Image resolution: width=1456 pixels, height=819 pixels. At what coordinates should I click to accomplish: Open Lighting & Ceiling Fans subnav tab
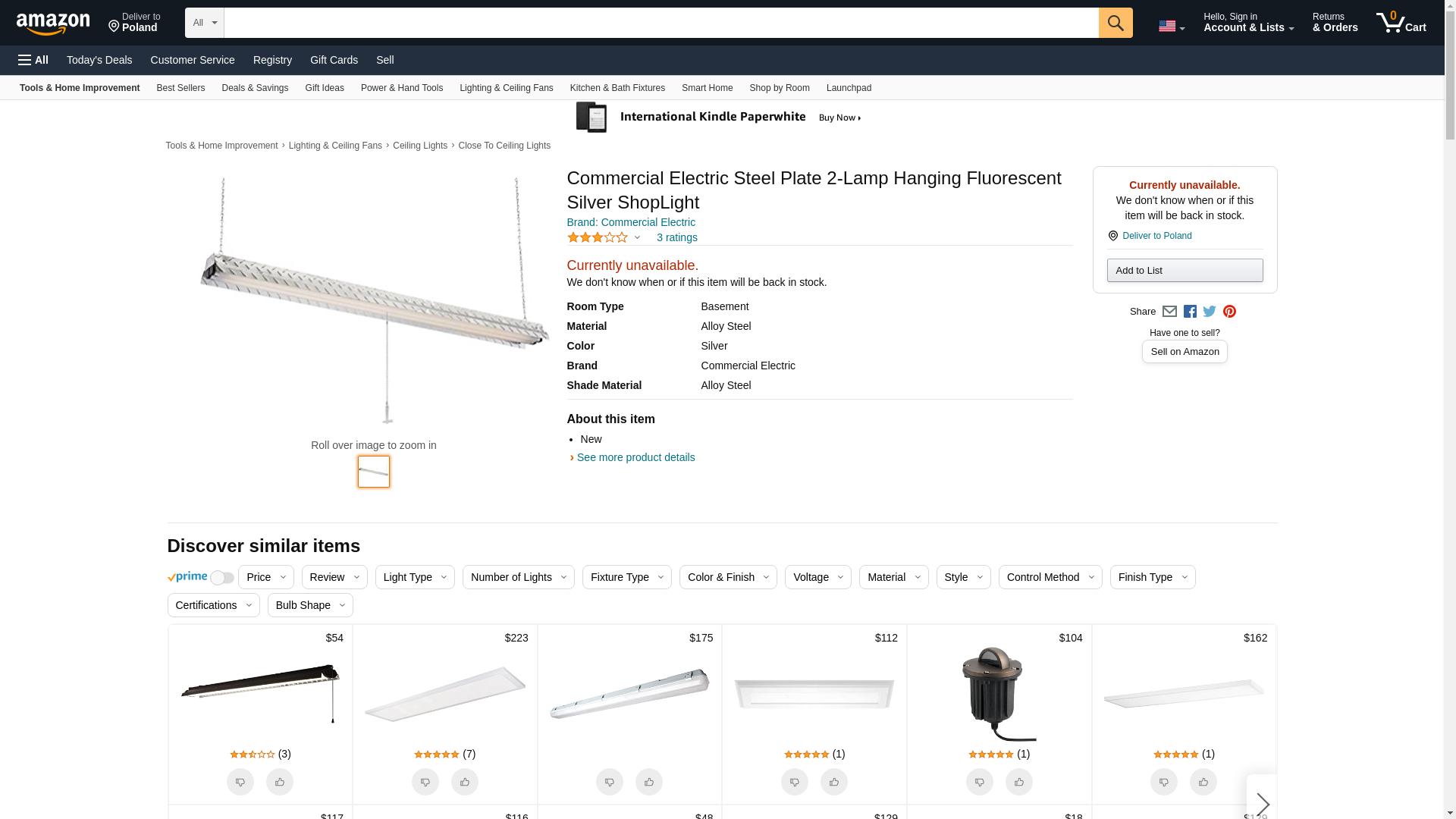point(506,88)
